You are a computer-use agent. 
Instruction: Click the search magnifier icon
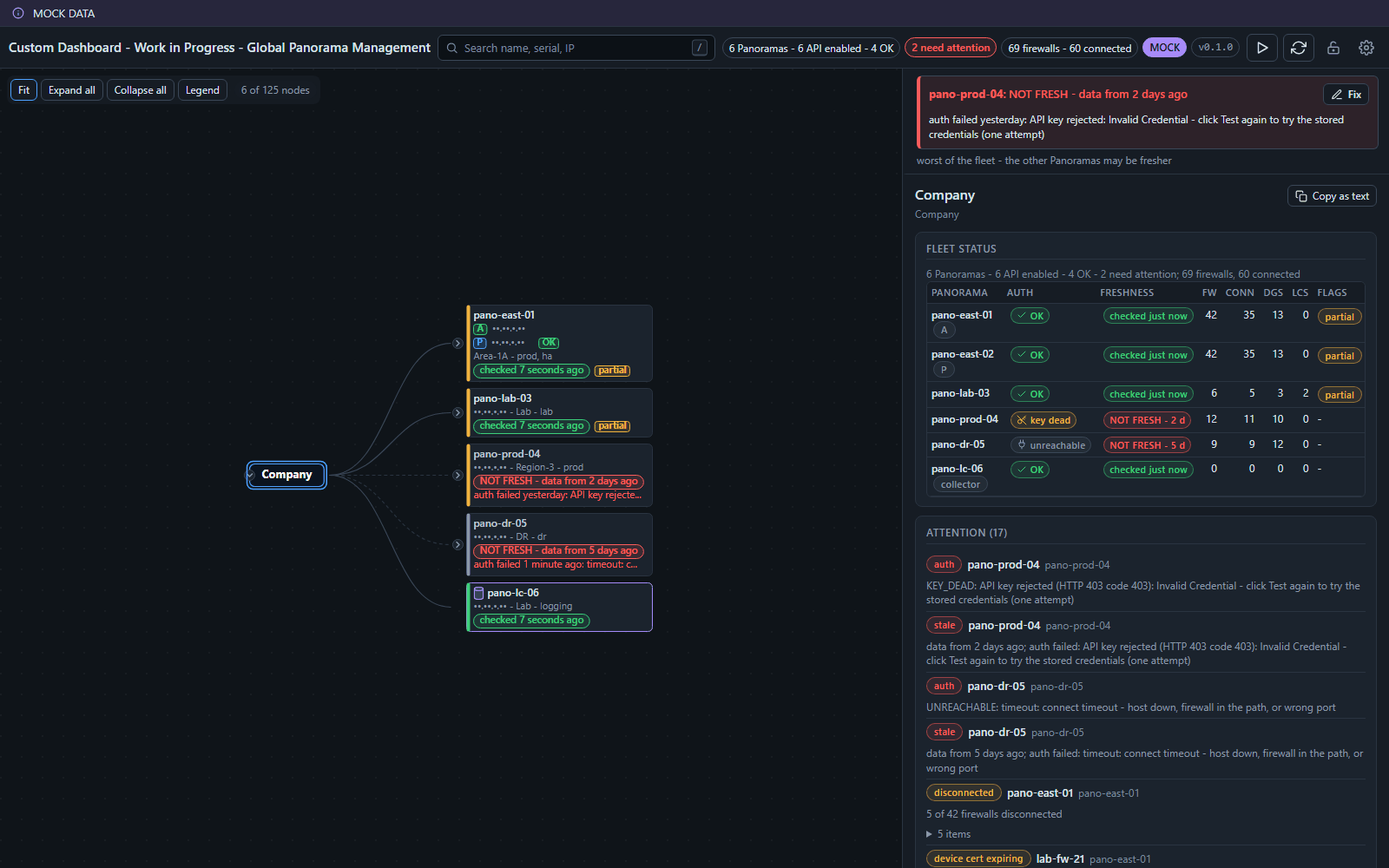pyautogui.click(x=452, y=48)
